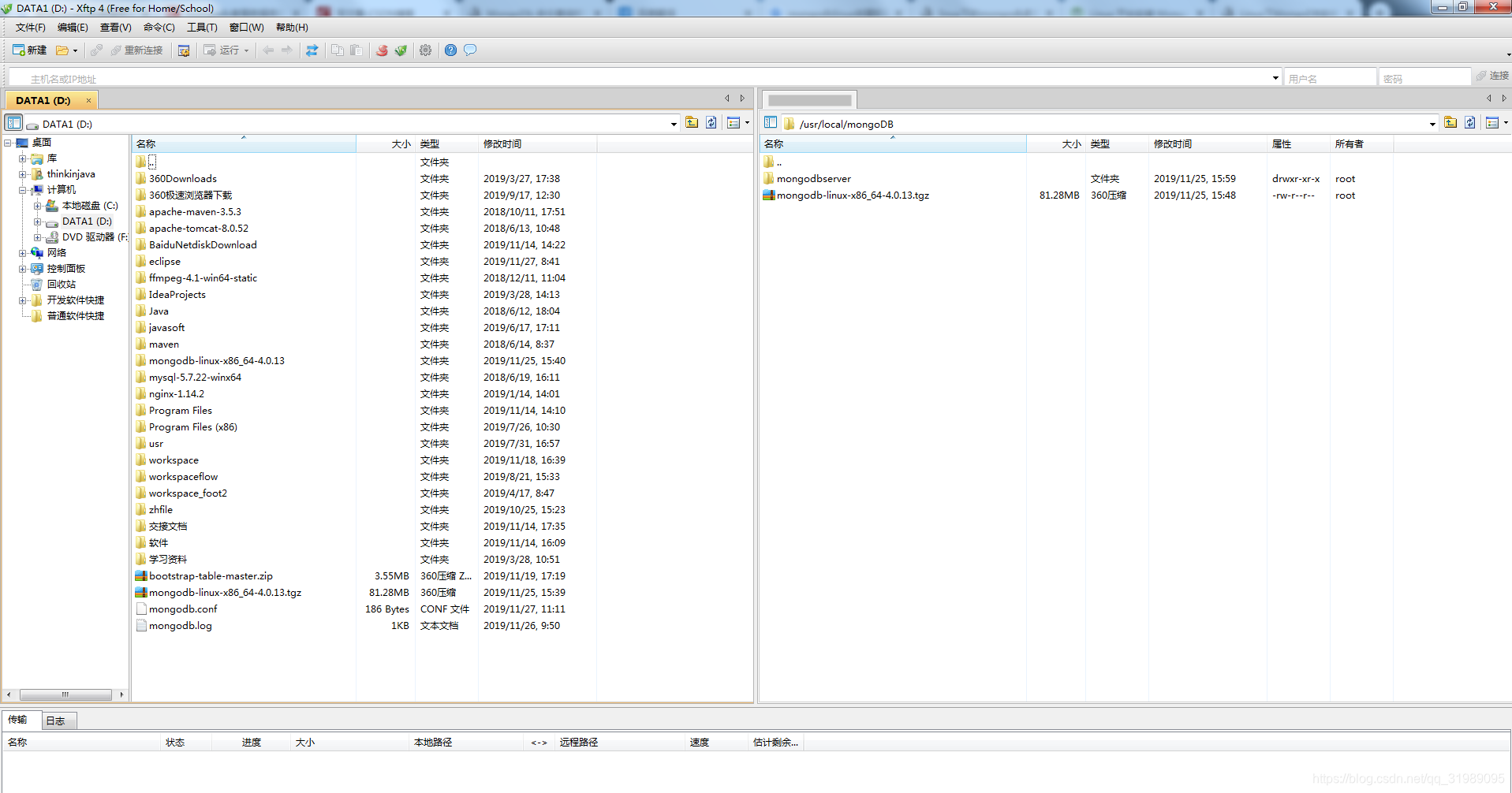Click the forward arrow in toolbar

[x=287, y=50]
